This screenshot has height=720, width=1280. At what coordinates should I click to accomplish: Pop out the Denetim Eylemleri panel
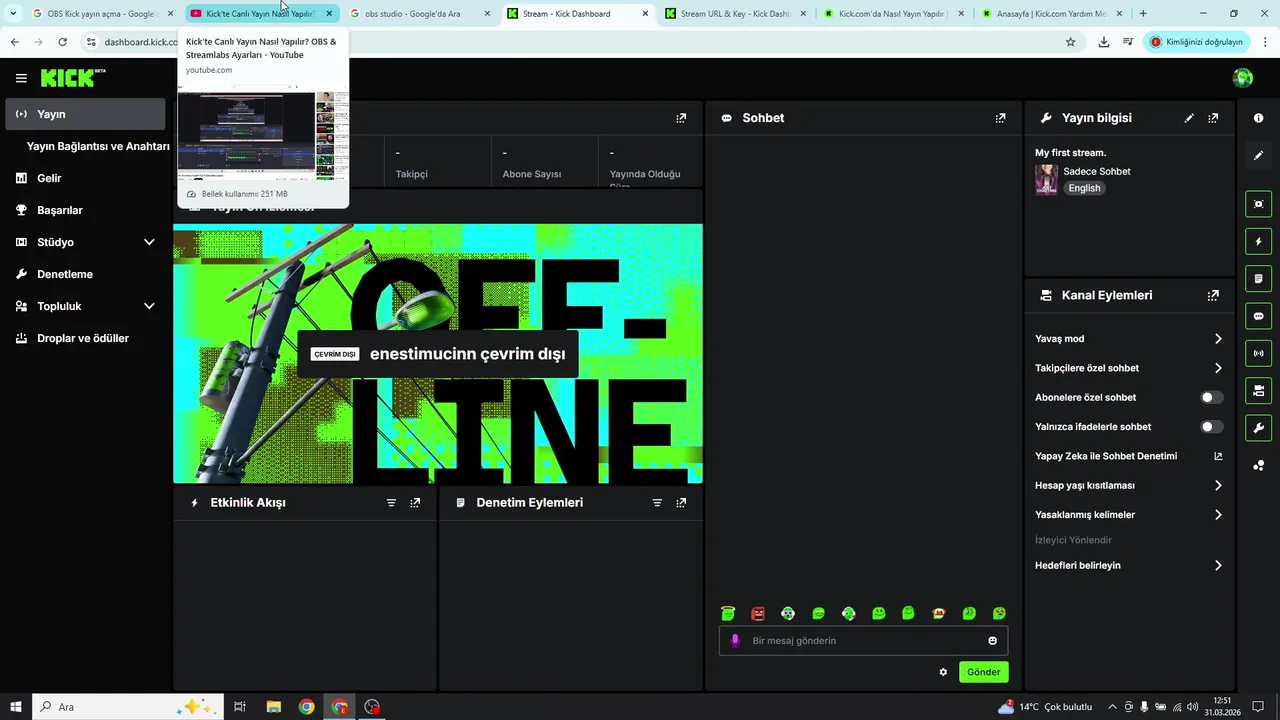[681, 503]
